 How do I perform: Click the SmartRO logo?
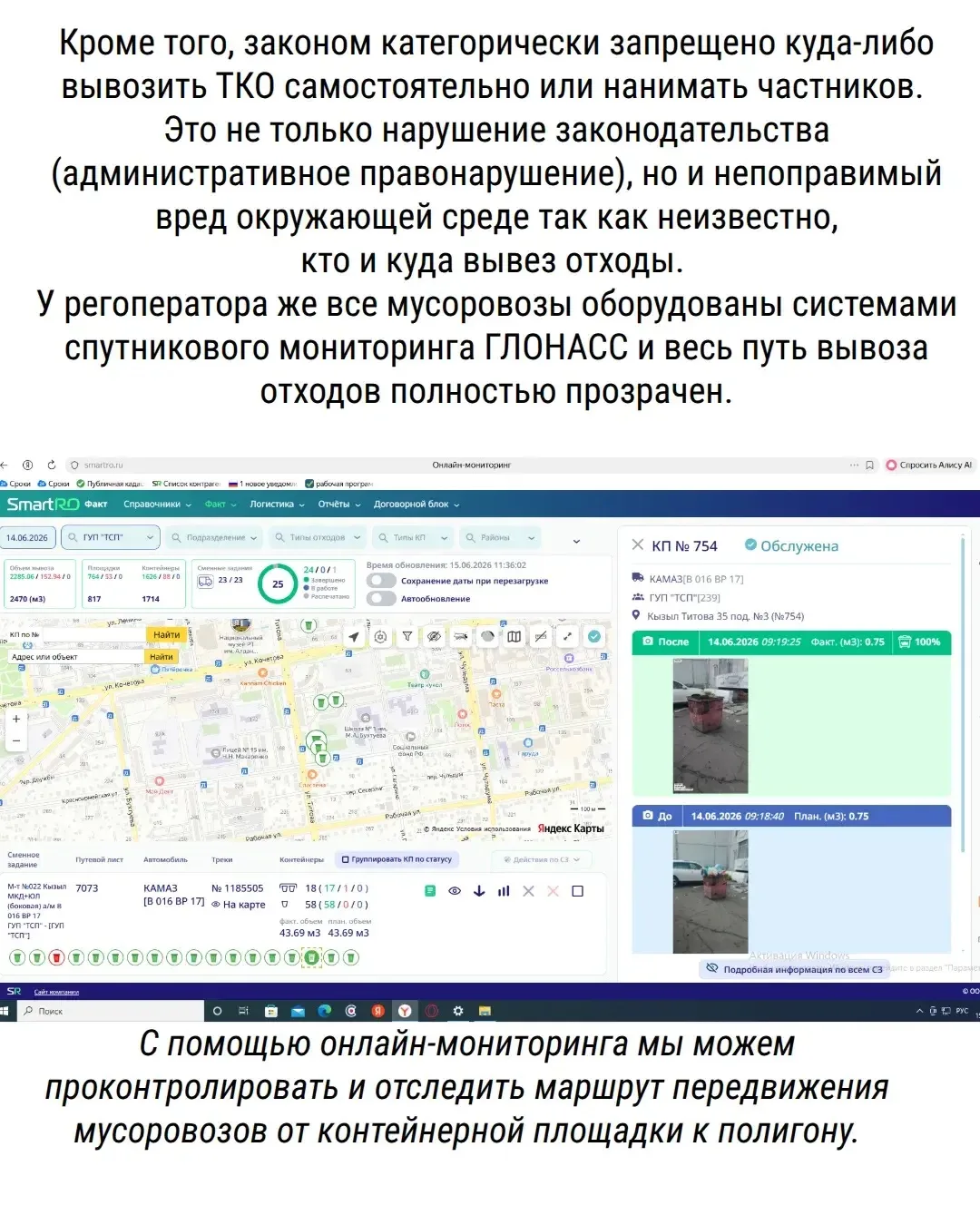43,505
